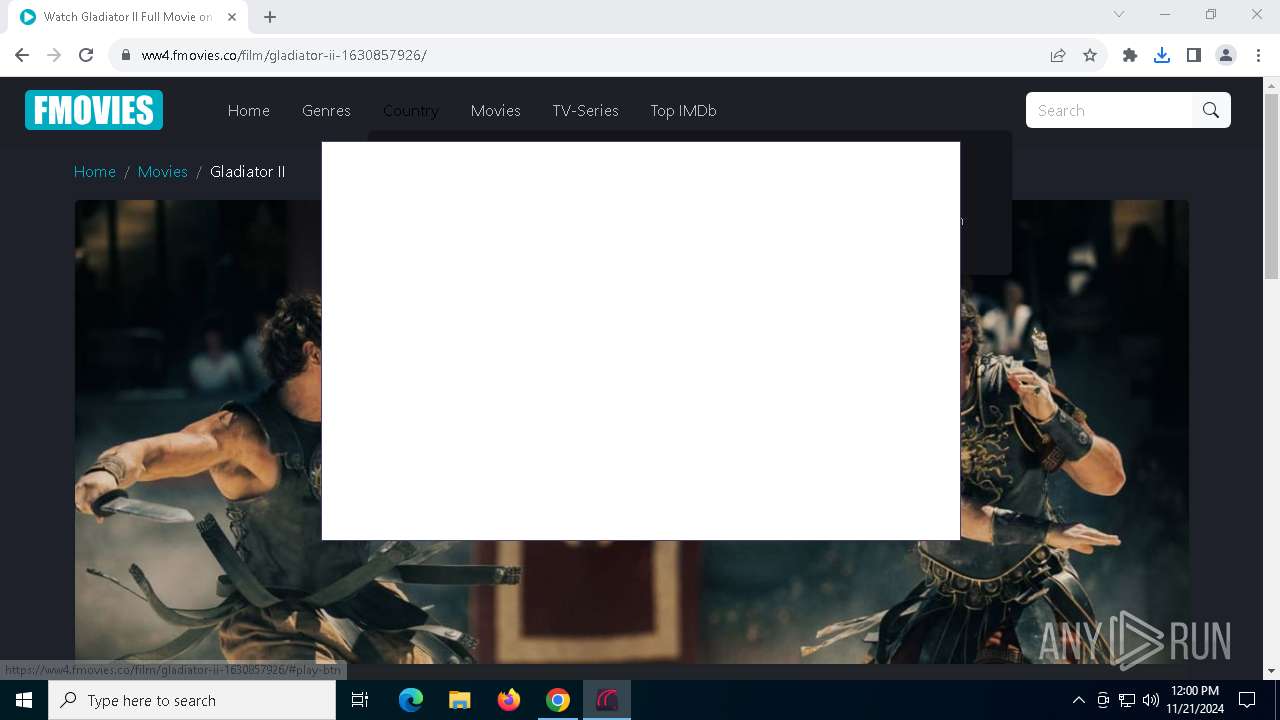
Task: Open the taskbar clock and date
Action: [1195, 700]
